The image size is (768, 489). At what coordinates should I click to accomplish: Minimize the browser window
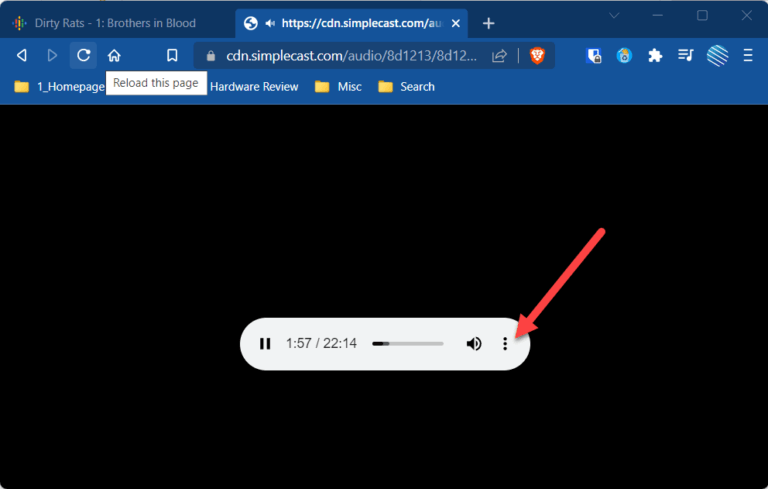(657, 16)
